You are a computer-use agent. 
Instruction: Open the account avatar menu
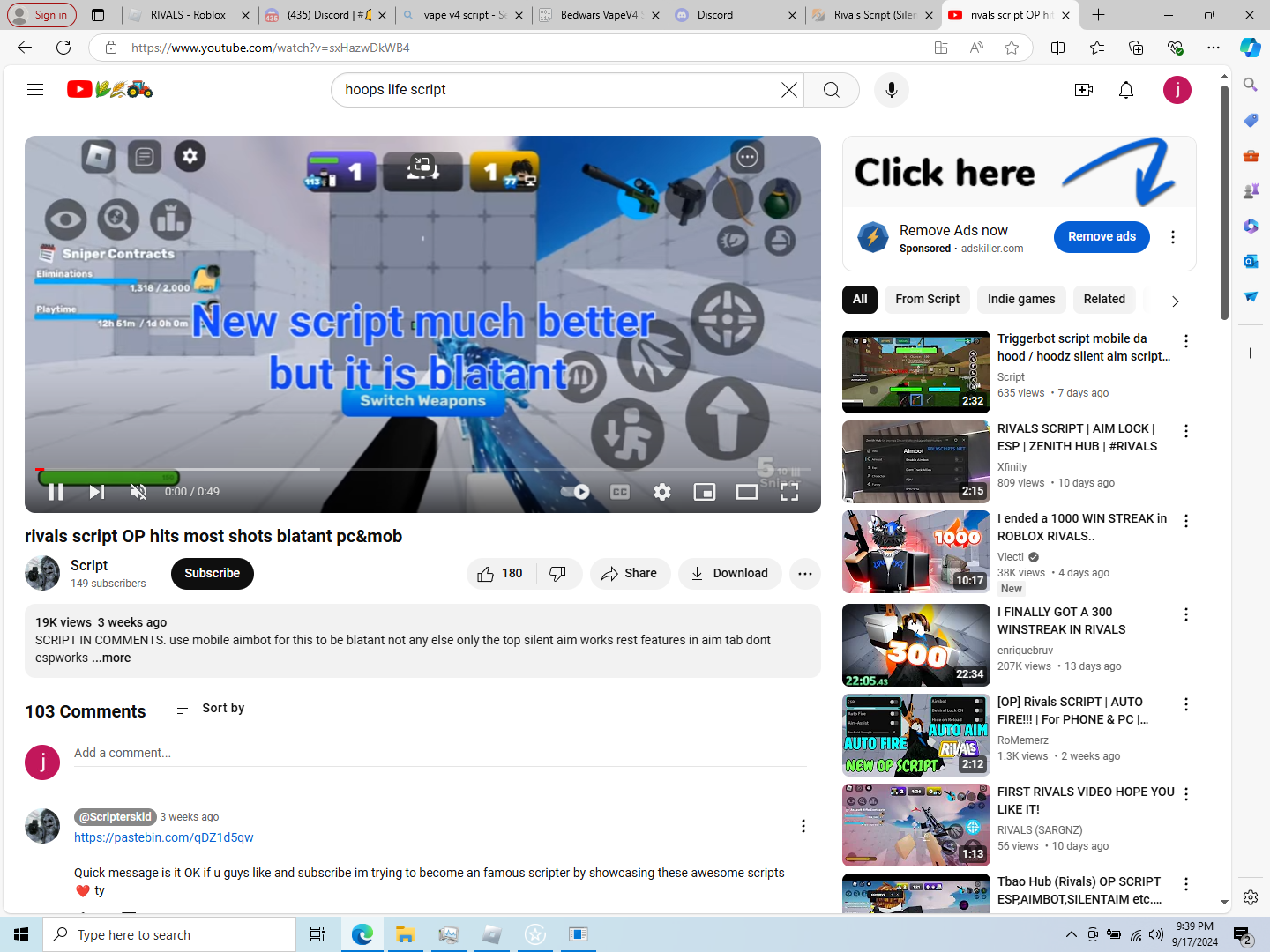[x=1177, y=90]
